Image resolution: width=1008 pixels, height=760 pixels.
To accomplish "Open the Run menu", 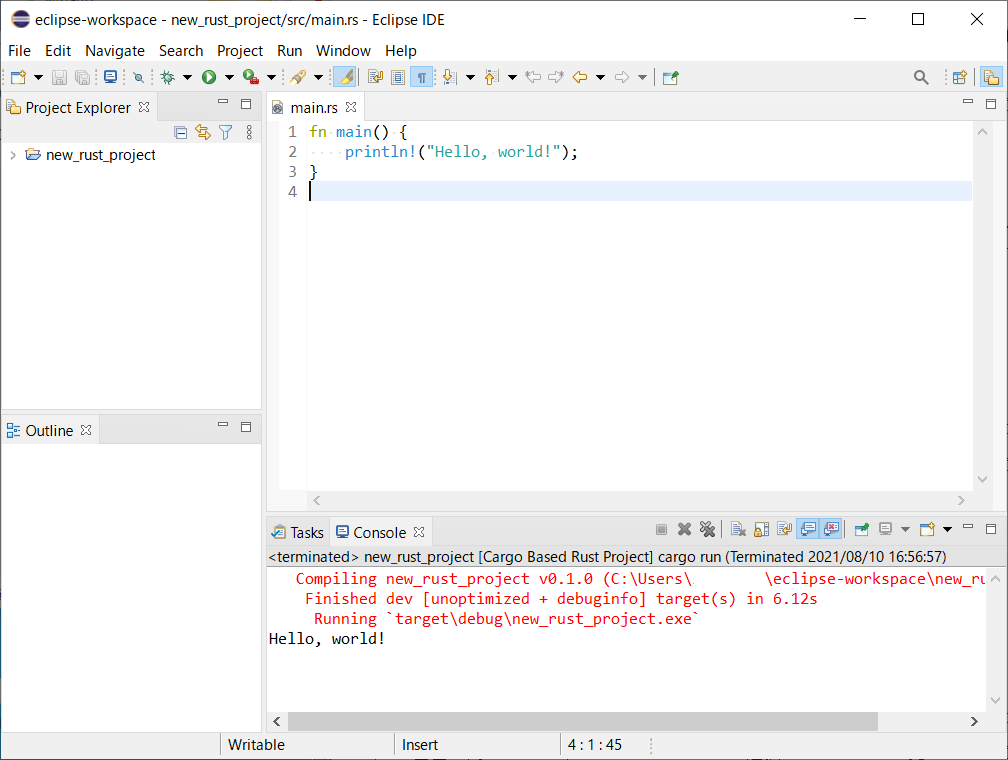I will click(x=289, y=51).
